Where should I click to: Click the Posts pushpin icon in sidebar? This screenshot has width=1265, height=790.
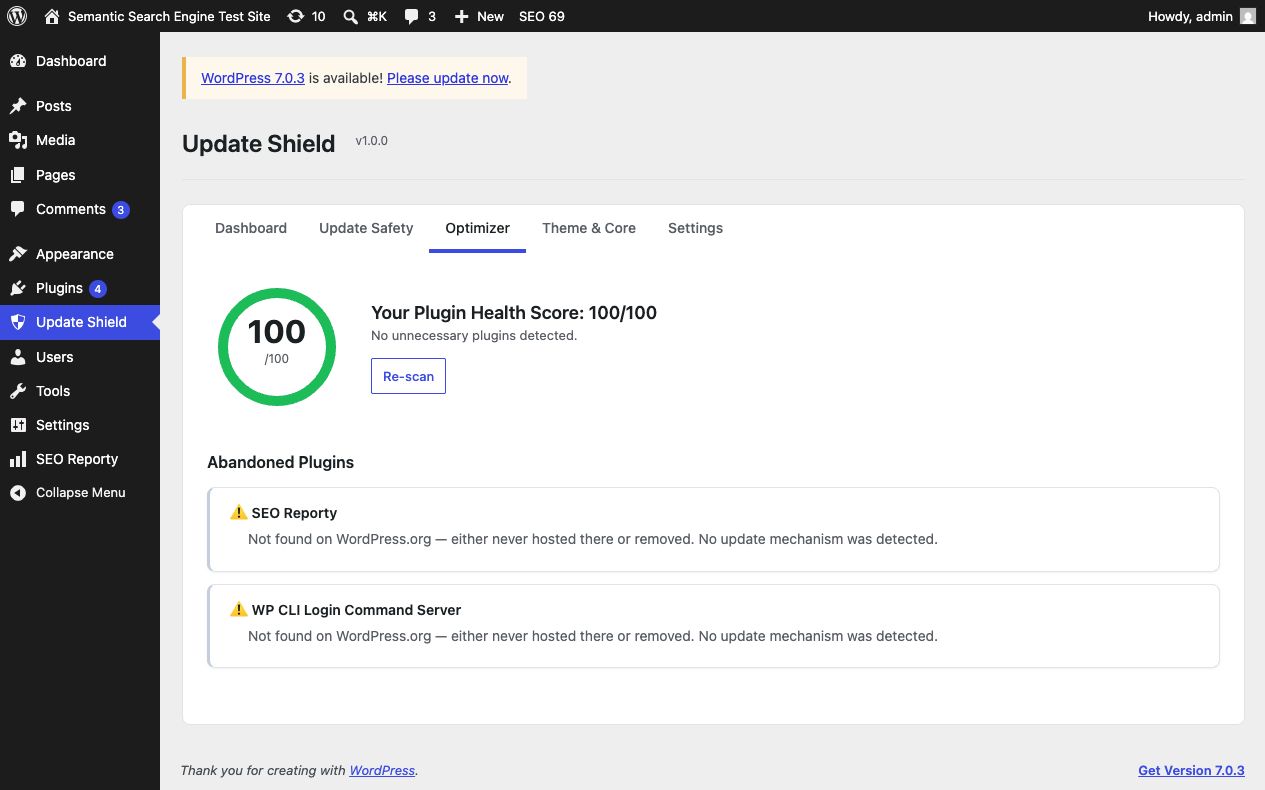coord(18,106)
